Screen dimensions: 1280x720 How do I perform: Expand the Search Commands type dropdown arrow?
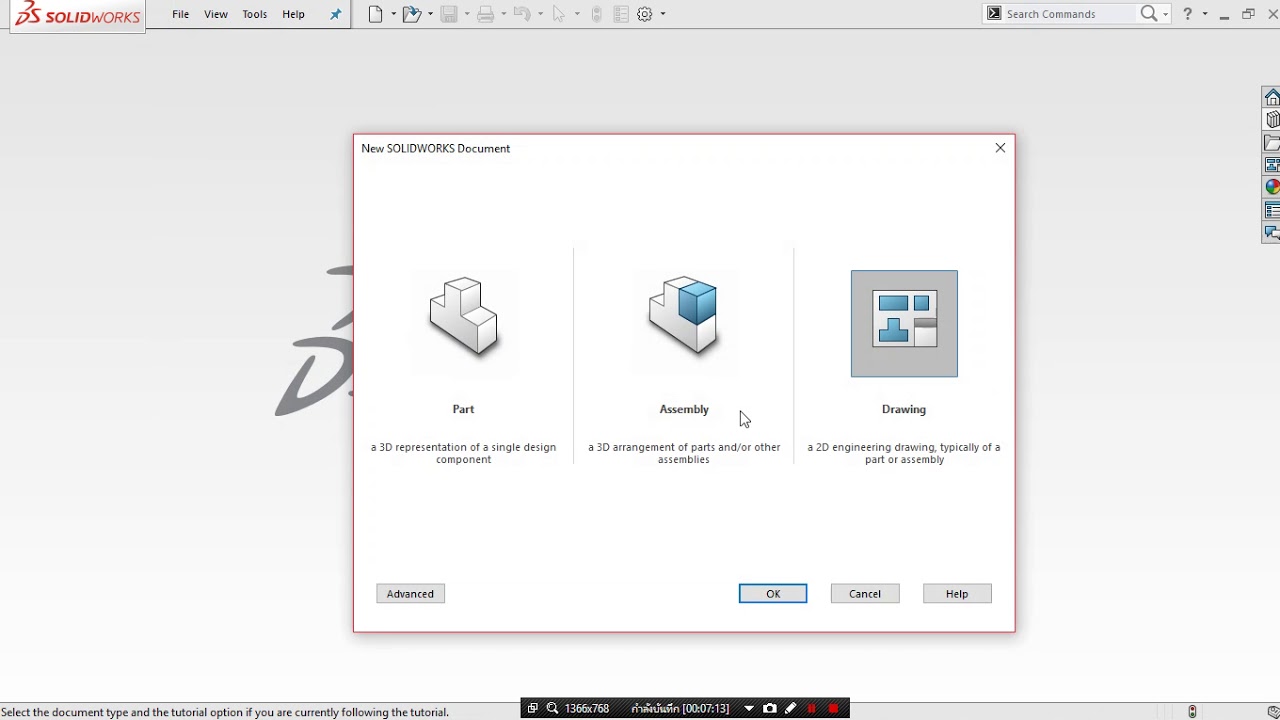(x=1165, y=14)
